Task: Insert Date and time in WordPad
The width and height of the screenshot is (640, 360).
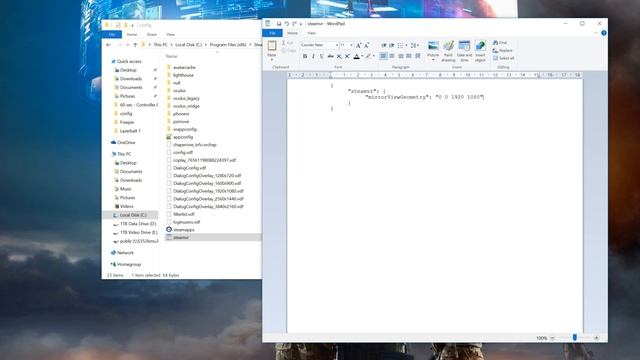Action: coord(464,51)
